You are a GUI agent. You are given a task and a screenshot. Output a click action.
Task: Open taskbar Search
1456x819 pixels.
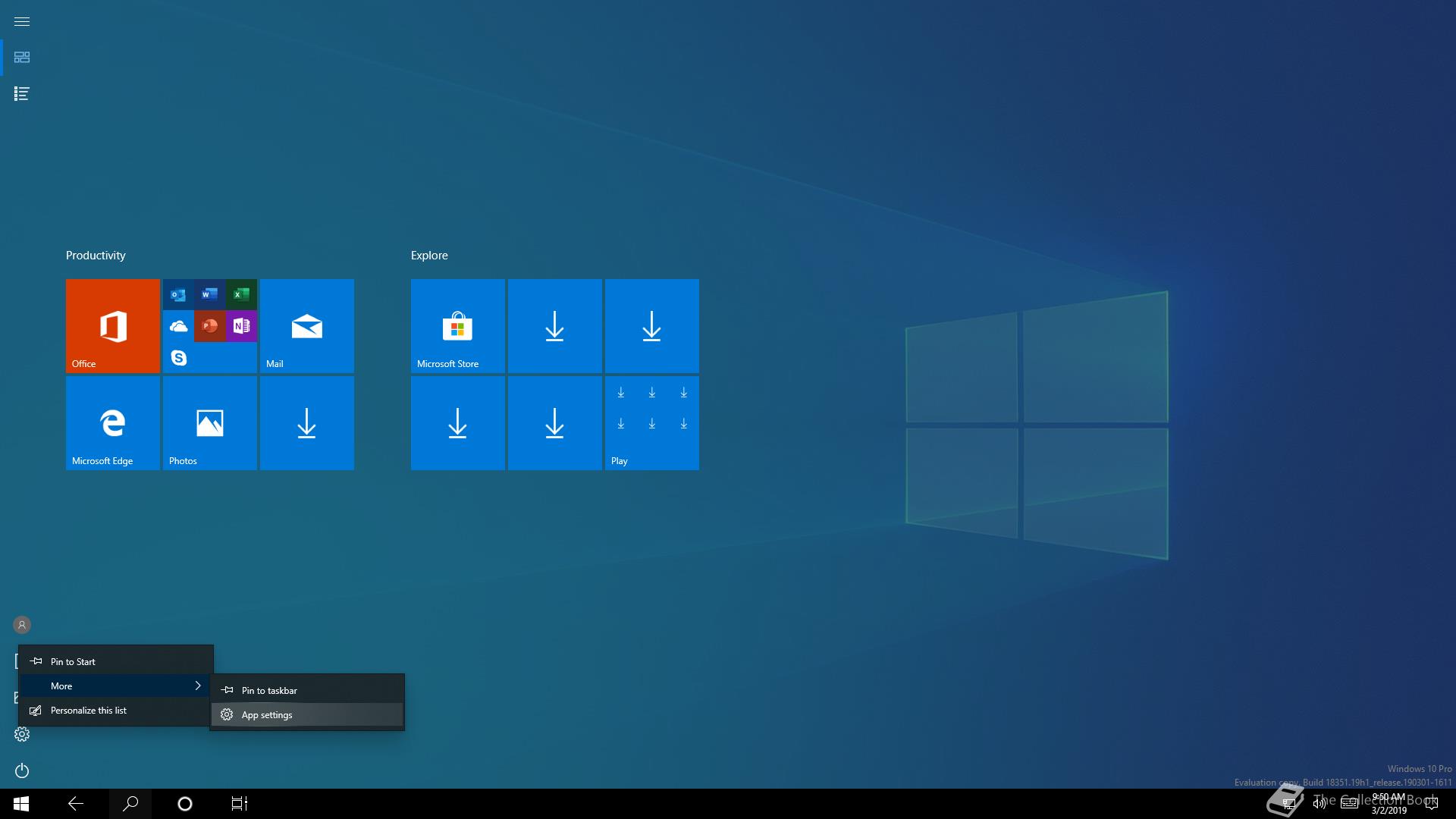tap(130, 804)
